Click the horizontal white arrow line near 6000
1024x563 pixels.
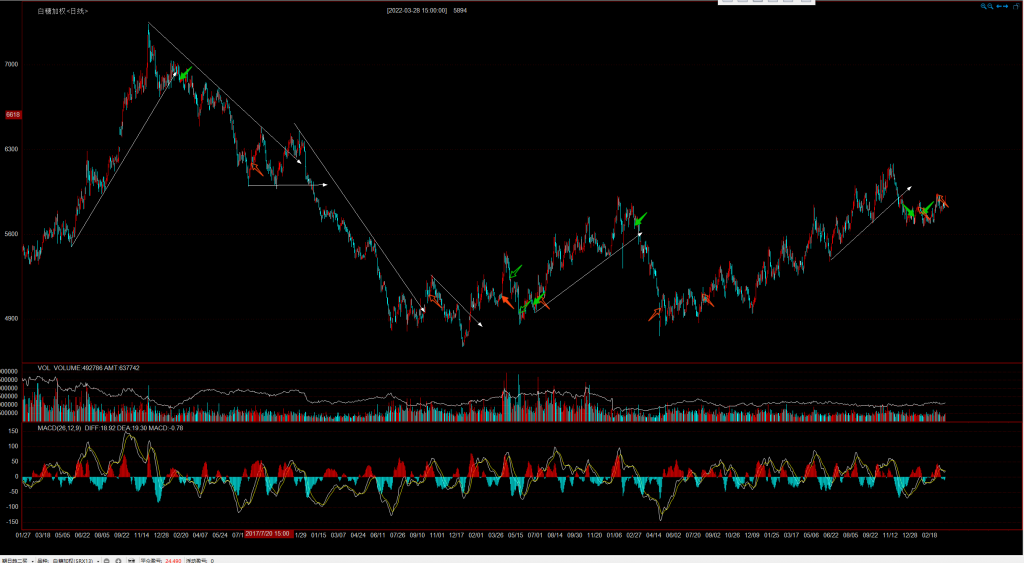tap(288, 185)
